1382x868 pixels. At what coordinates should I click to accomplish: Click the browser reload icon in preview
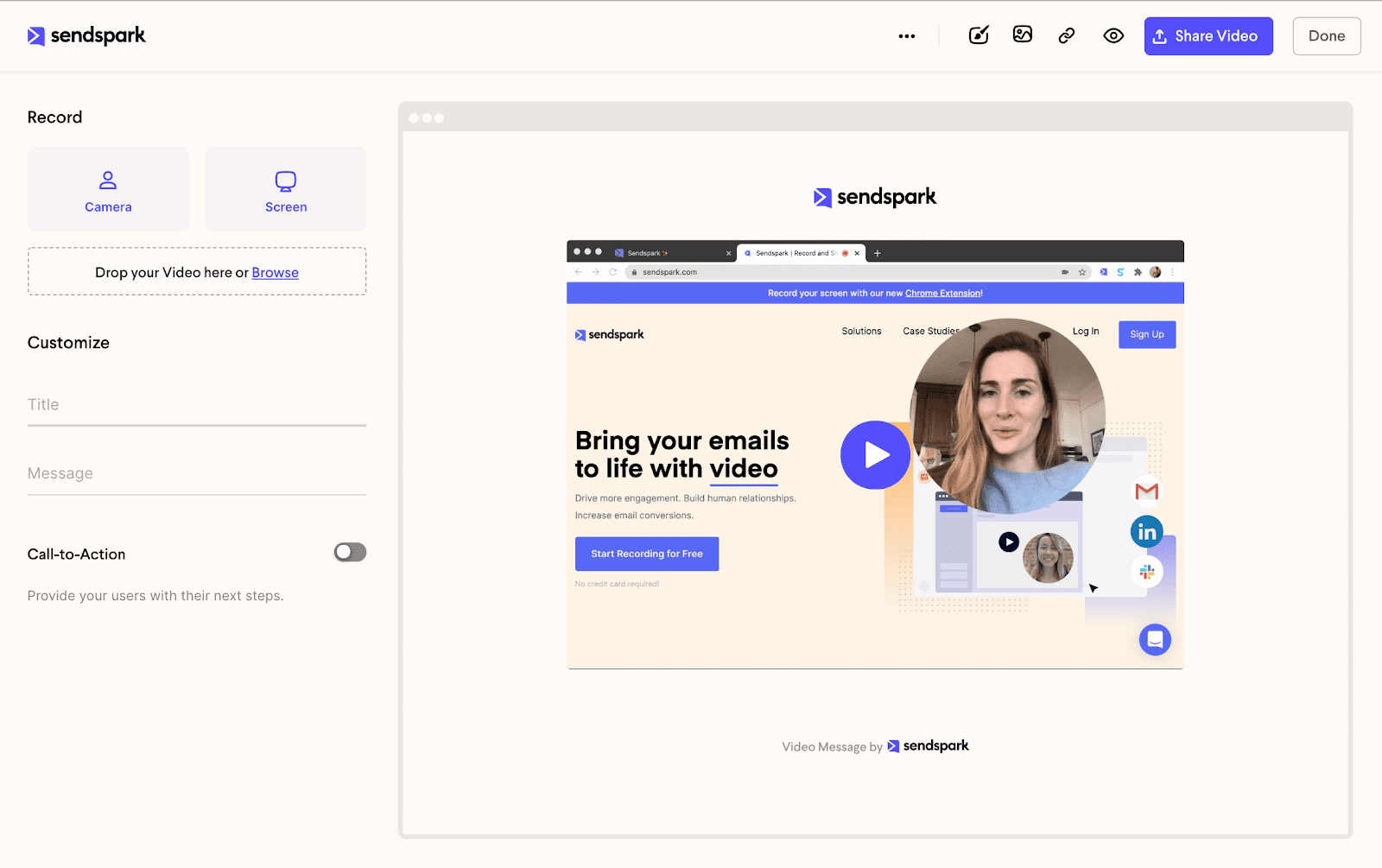(613, 272)
